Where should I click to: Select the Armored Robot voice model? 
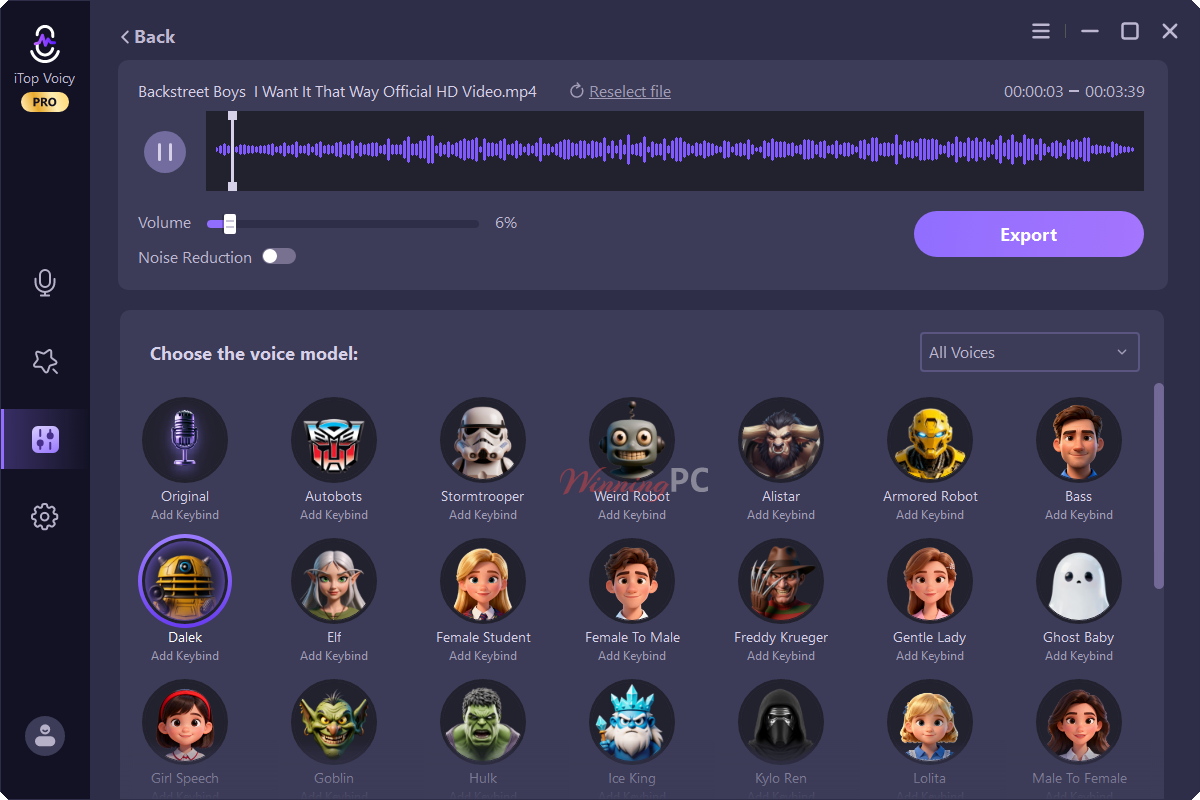pos(930,440)
